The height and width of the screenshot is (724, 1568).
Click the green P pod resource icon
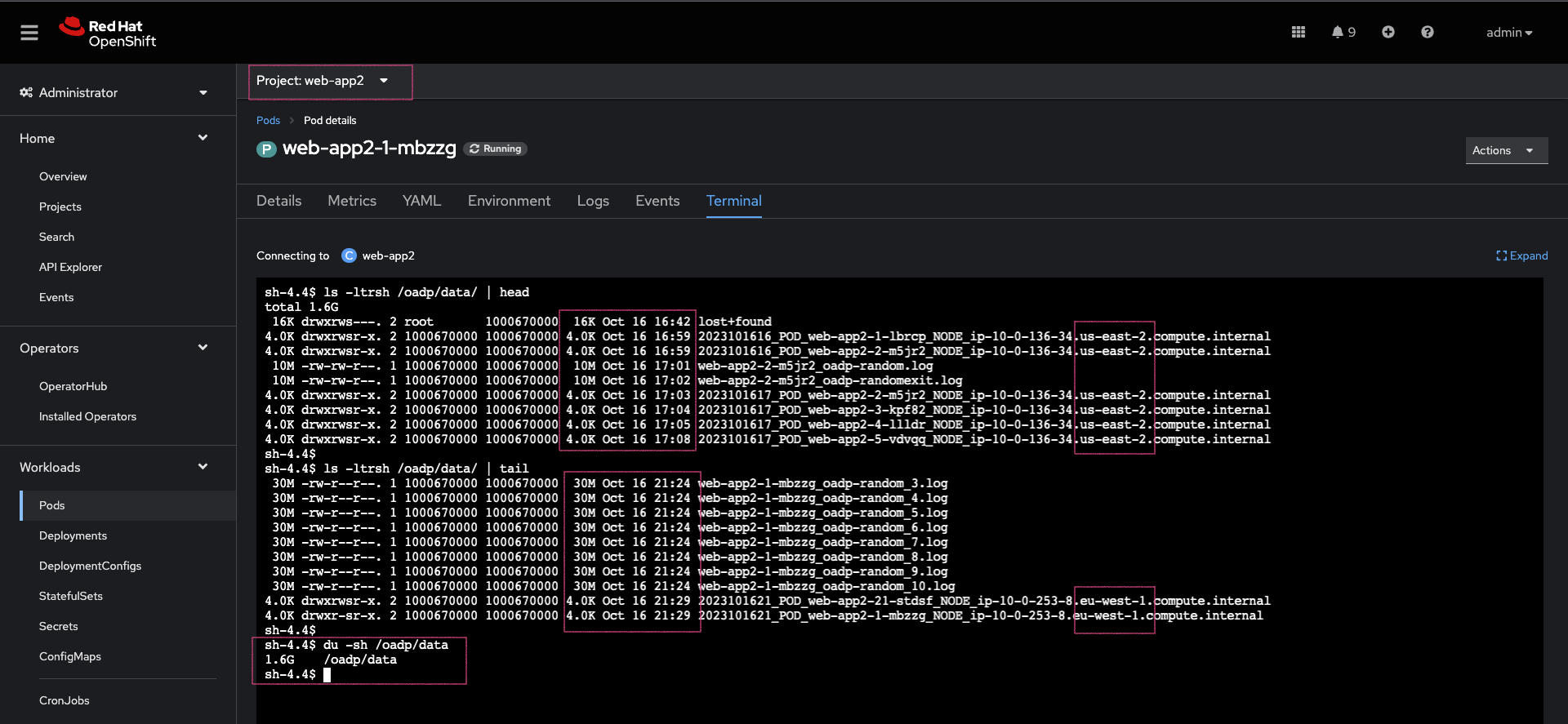coord(266,149)
